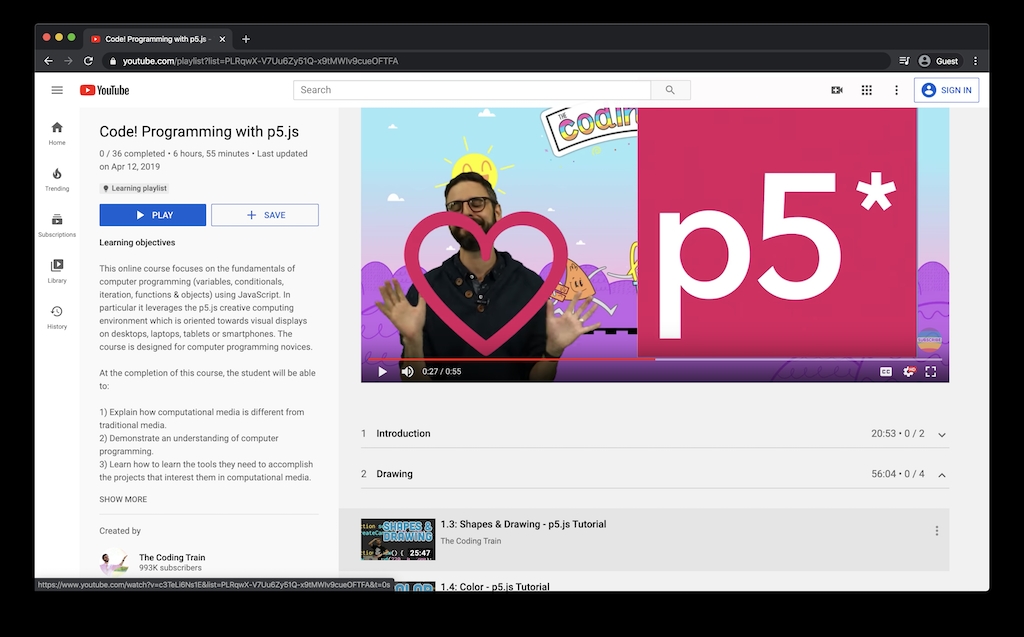Open Subscriptions in sidebar
Screen dimensions: 1024x637
[x=57, y=225]
